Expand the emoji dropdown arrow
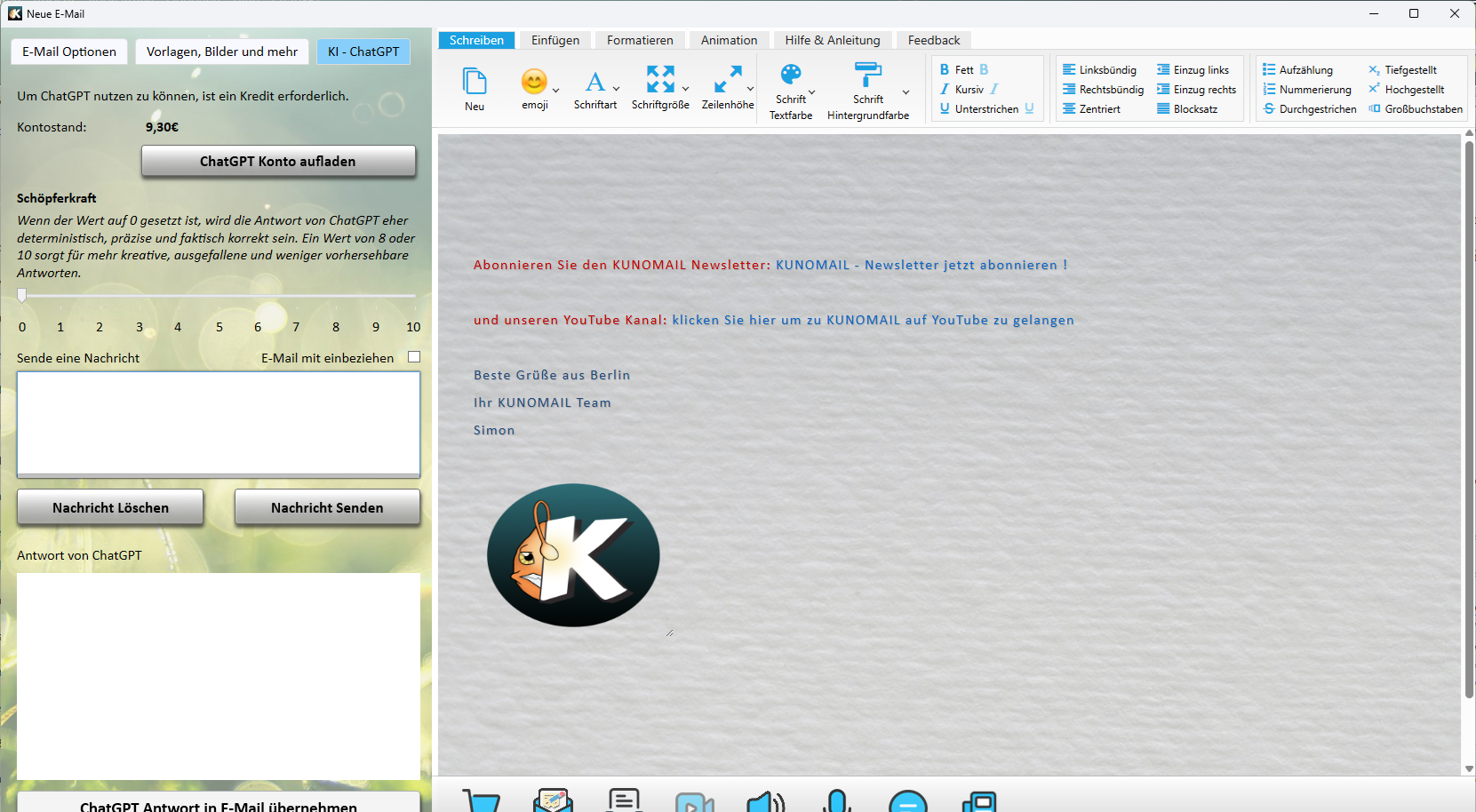This screenshot has width=1476, height=812. coord(556,90)
